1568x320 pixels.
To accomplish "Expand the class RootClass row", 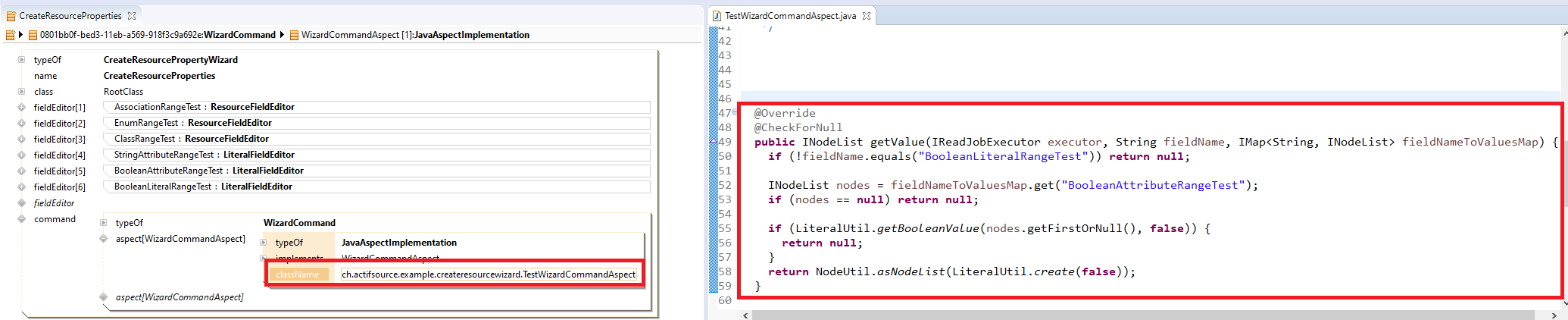I will [x=21, y=92].
